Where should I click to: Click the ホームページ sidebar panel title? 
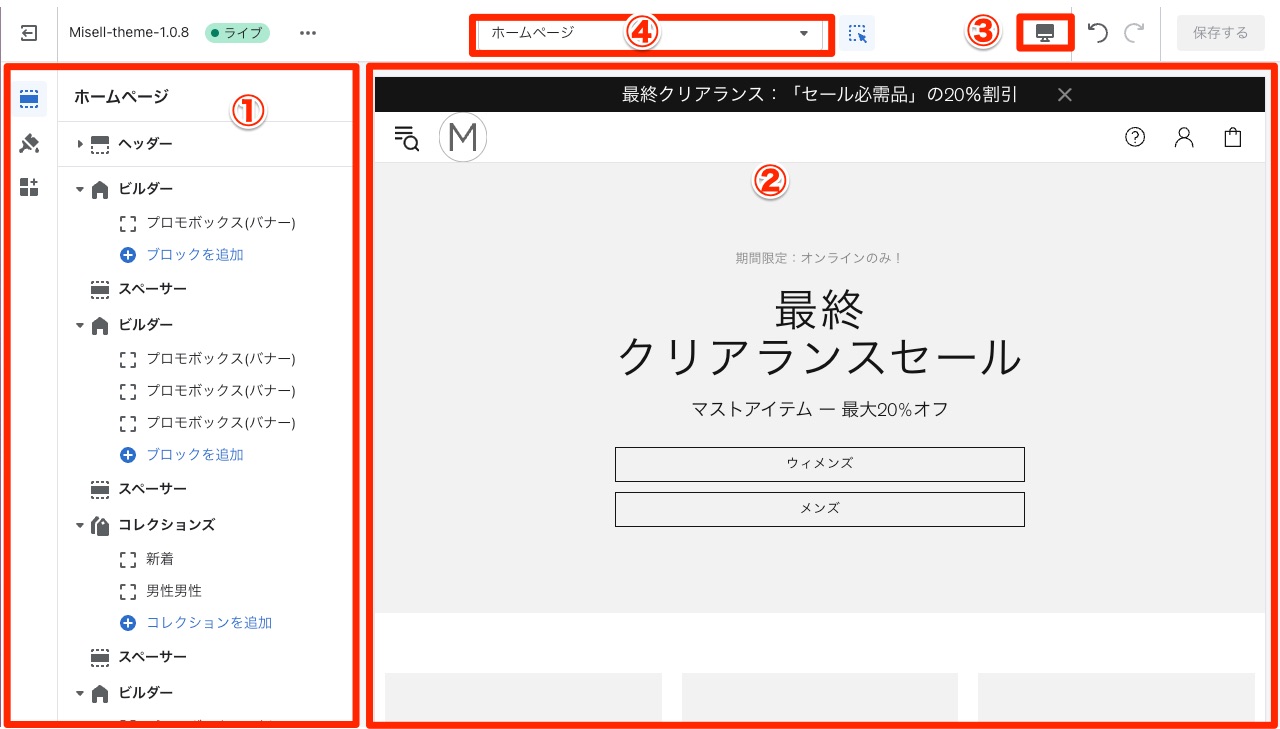pyautogui.click(x=121, y=97)
